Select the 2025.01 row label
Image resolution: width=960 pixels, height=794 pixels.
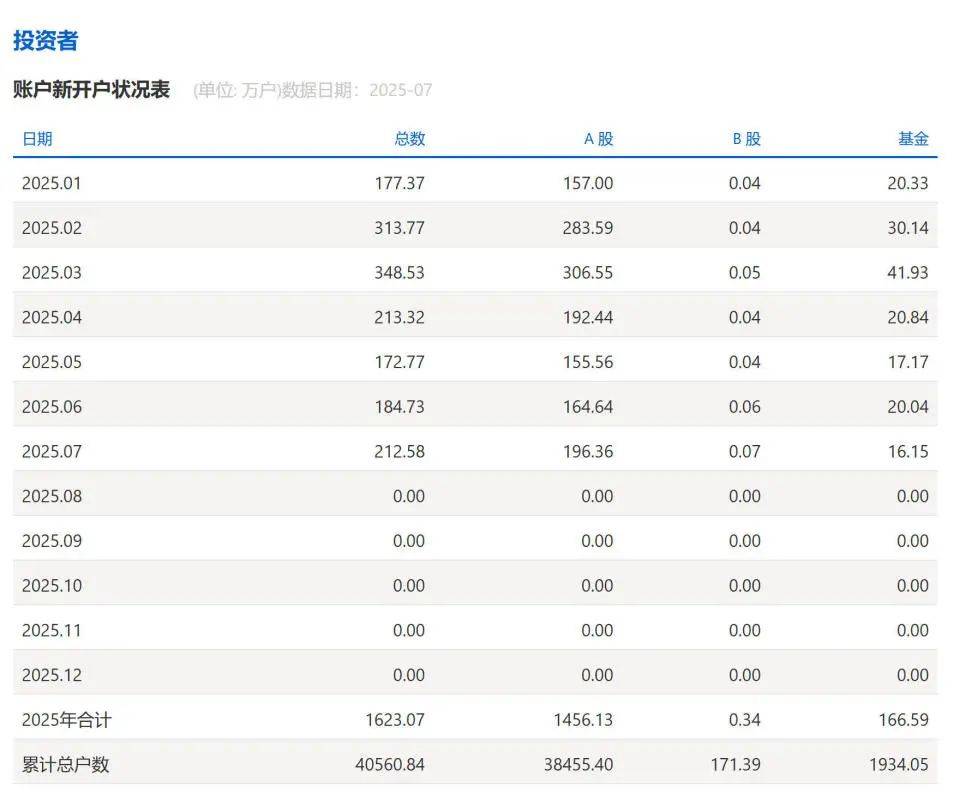[x=52, y=182]
